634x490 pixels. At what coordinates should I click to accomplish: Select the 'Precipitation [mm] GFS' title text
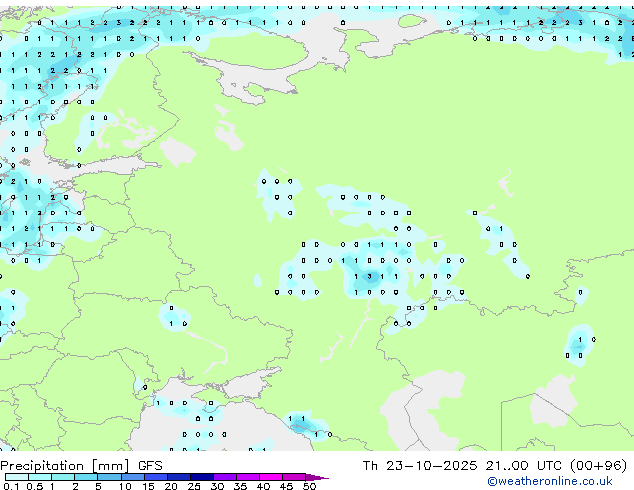tap(81, 466)
